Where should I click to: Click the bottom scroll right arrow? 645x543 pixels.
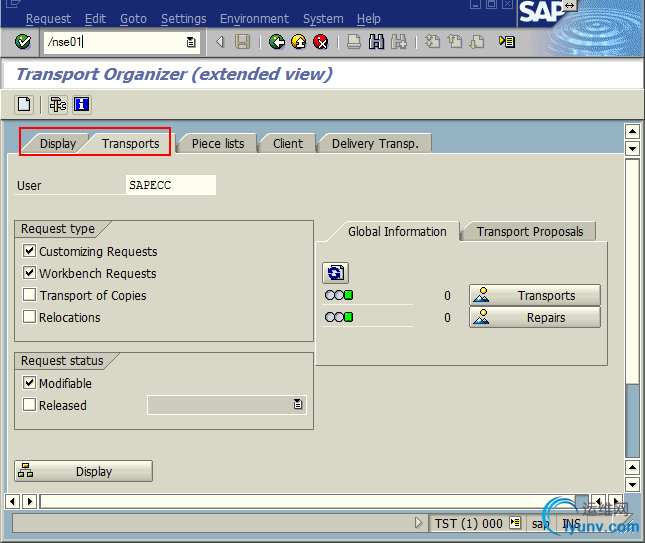[x=30, y=501]
